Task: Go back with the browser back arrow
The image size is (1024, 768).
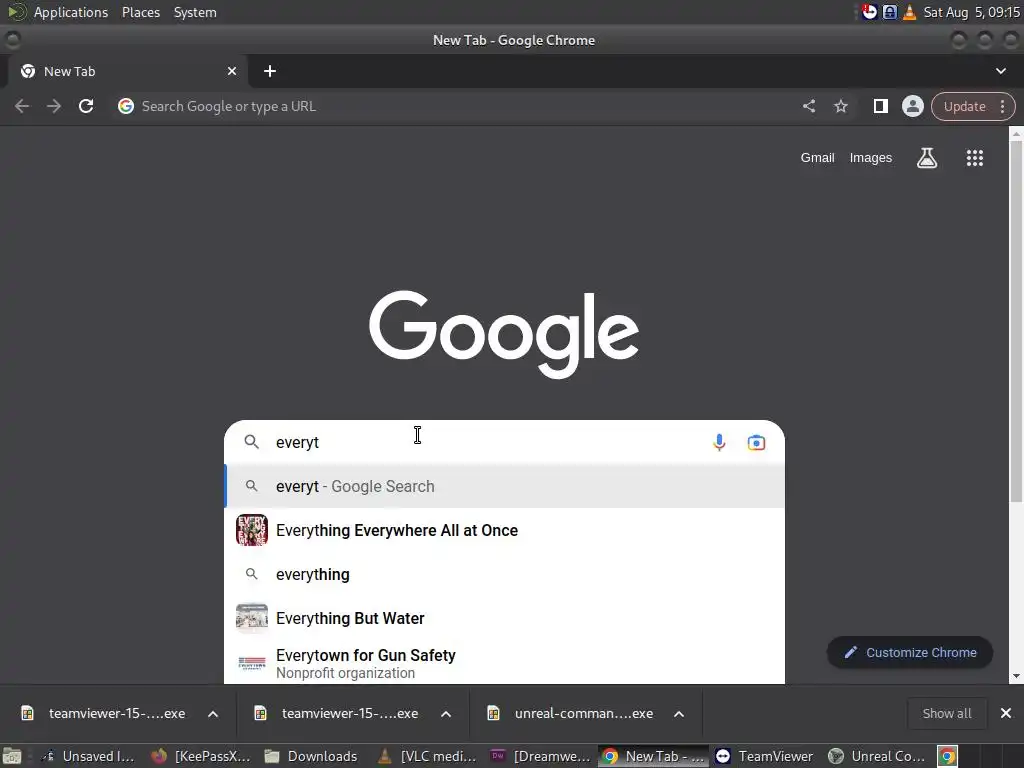Action: point(22,106)
